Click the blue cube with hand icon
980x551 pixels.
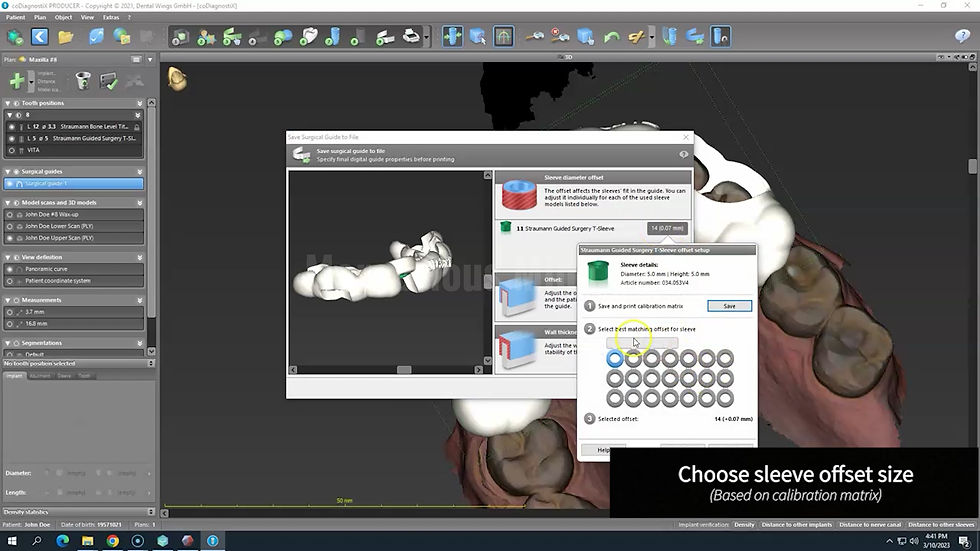pyautogui.click(x=586, y=36)
